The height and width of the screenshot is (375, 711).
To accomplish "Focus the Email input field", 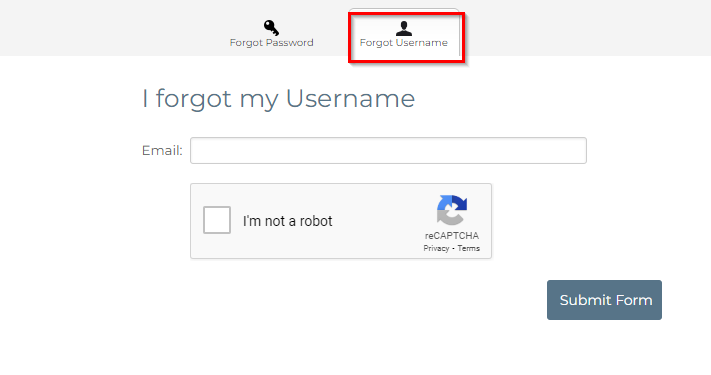I will 388,151.
